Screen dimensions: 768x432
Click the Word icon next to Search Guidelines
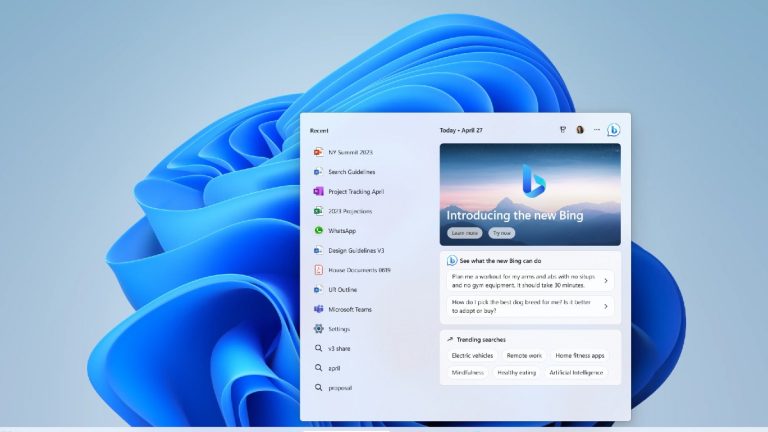(x=318, y=172)
